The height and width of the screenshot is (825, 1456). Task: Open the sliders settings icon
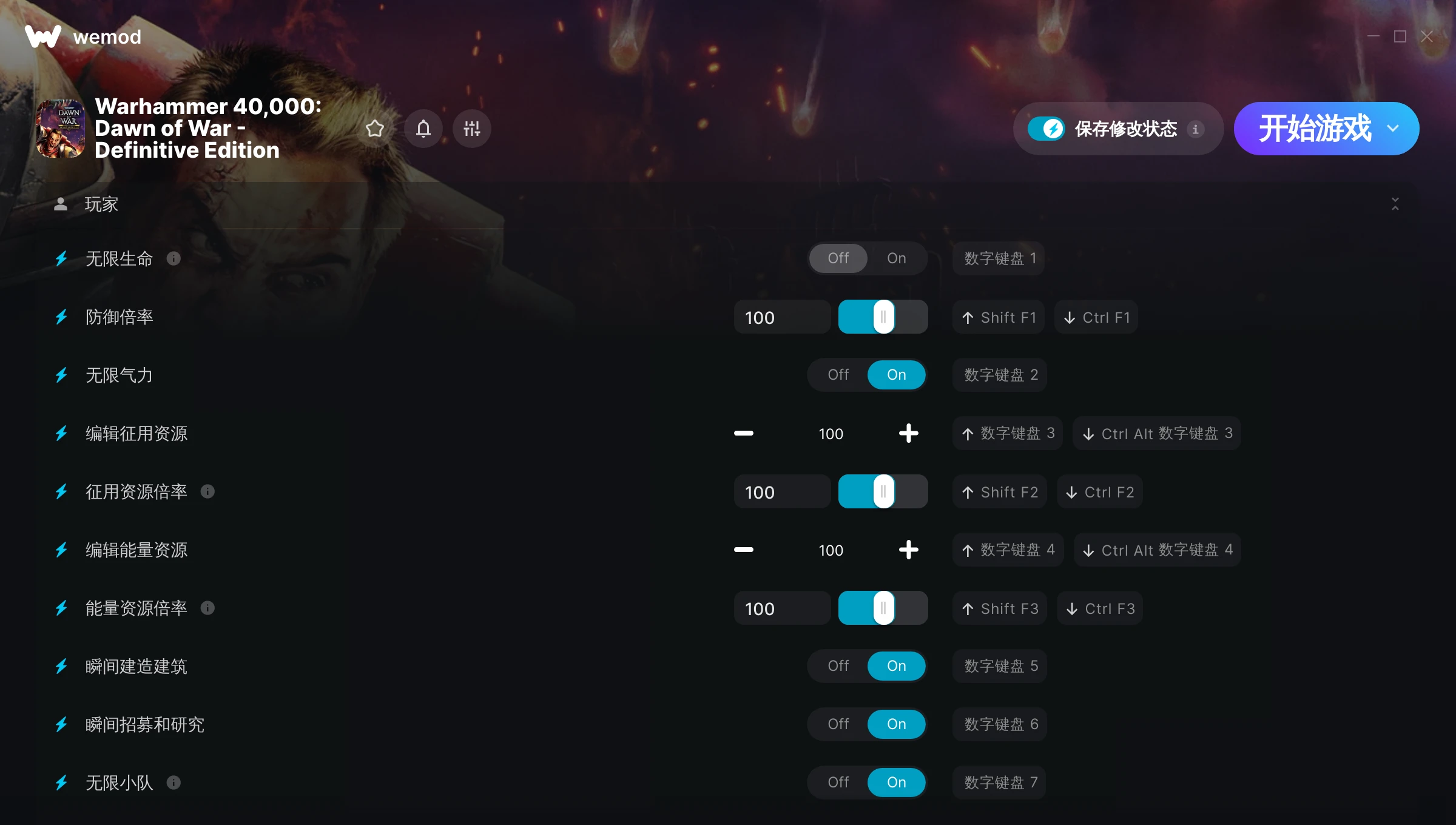pos(472,129)
